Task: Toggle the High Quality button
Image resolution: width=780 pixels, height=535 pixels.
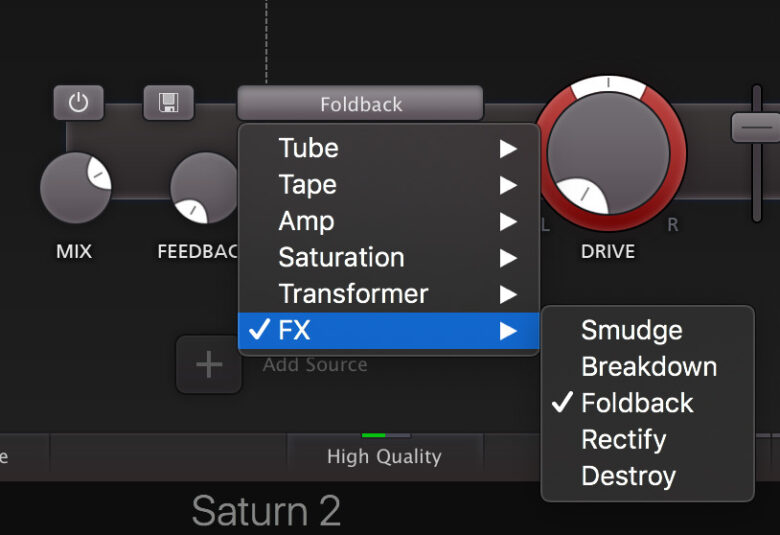Action: pos(385,454)
